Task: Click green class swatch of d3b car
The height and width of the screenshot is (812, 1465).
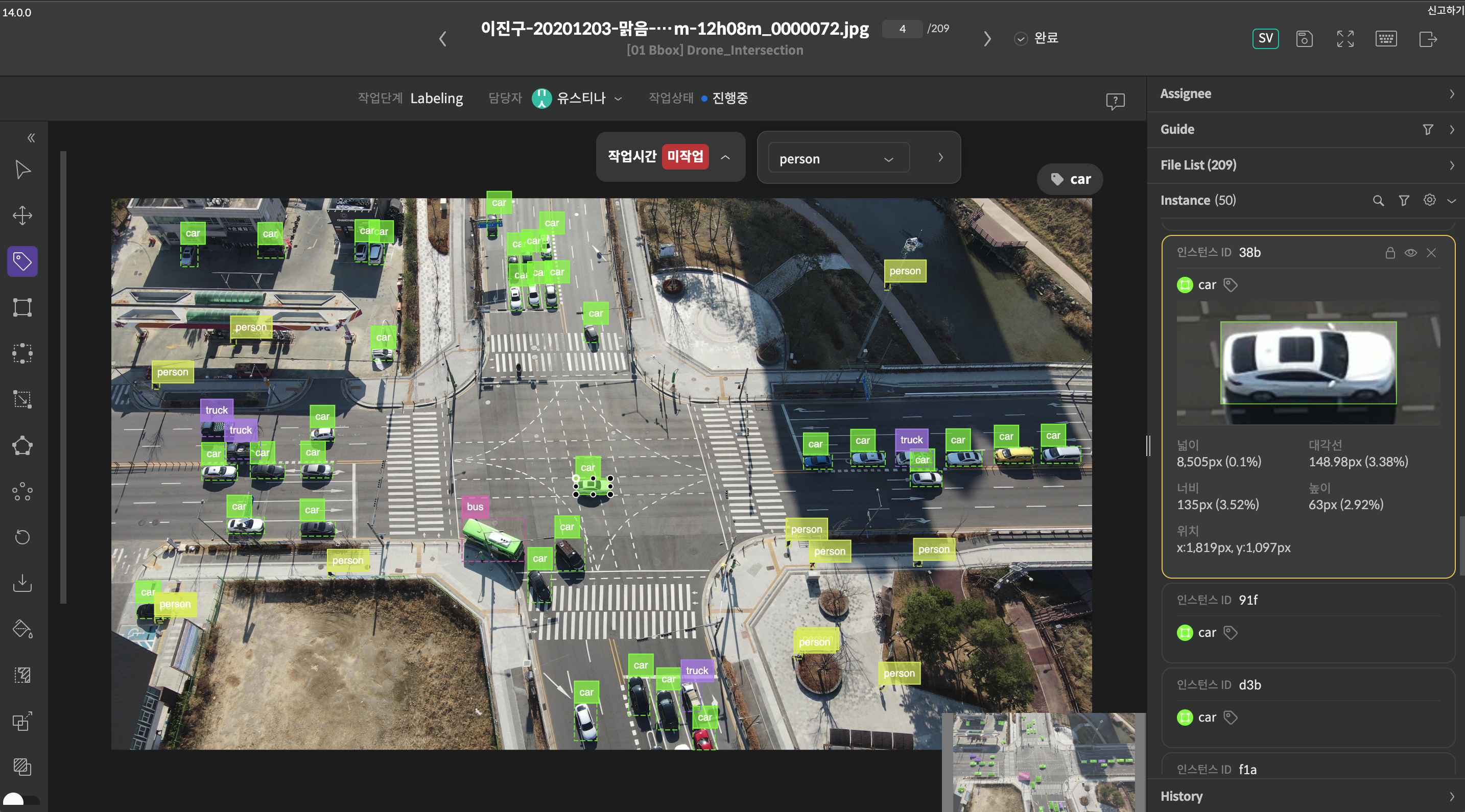Action: click(1184, 717)
